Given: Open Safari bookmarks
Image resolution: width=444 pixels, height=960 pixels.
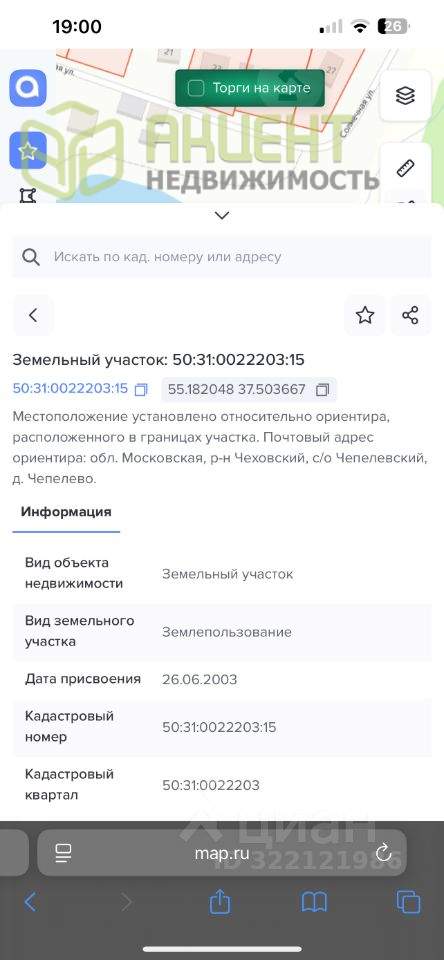Looking at the screenshot, I should click(x=314, y=902).
